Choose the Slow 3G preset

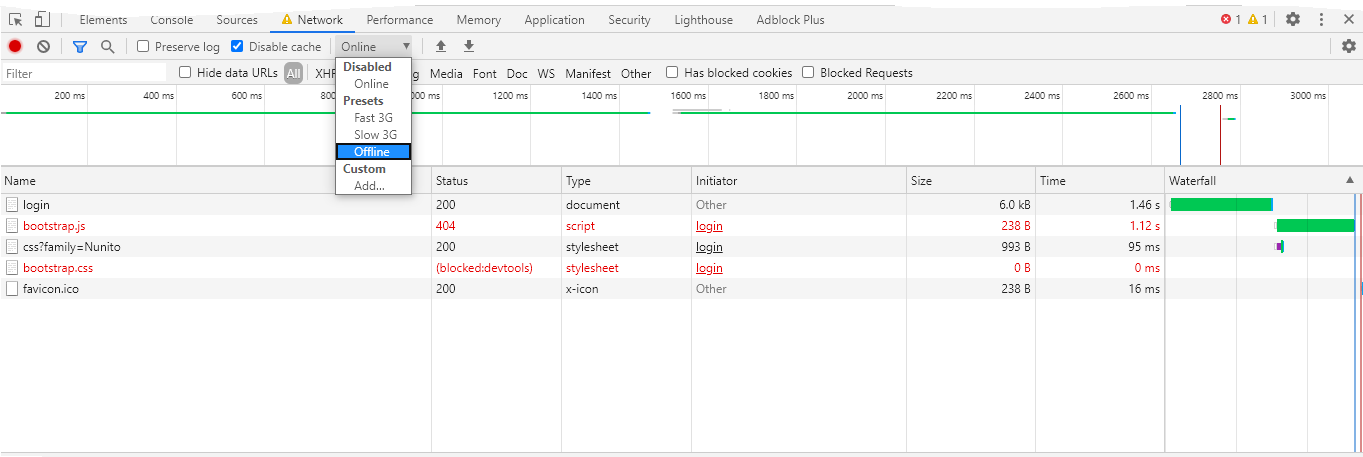point(375,135)
